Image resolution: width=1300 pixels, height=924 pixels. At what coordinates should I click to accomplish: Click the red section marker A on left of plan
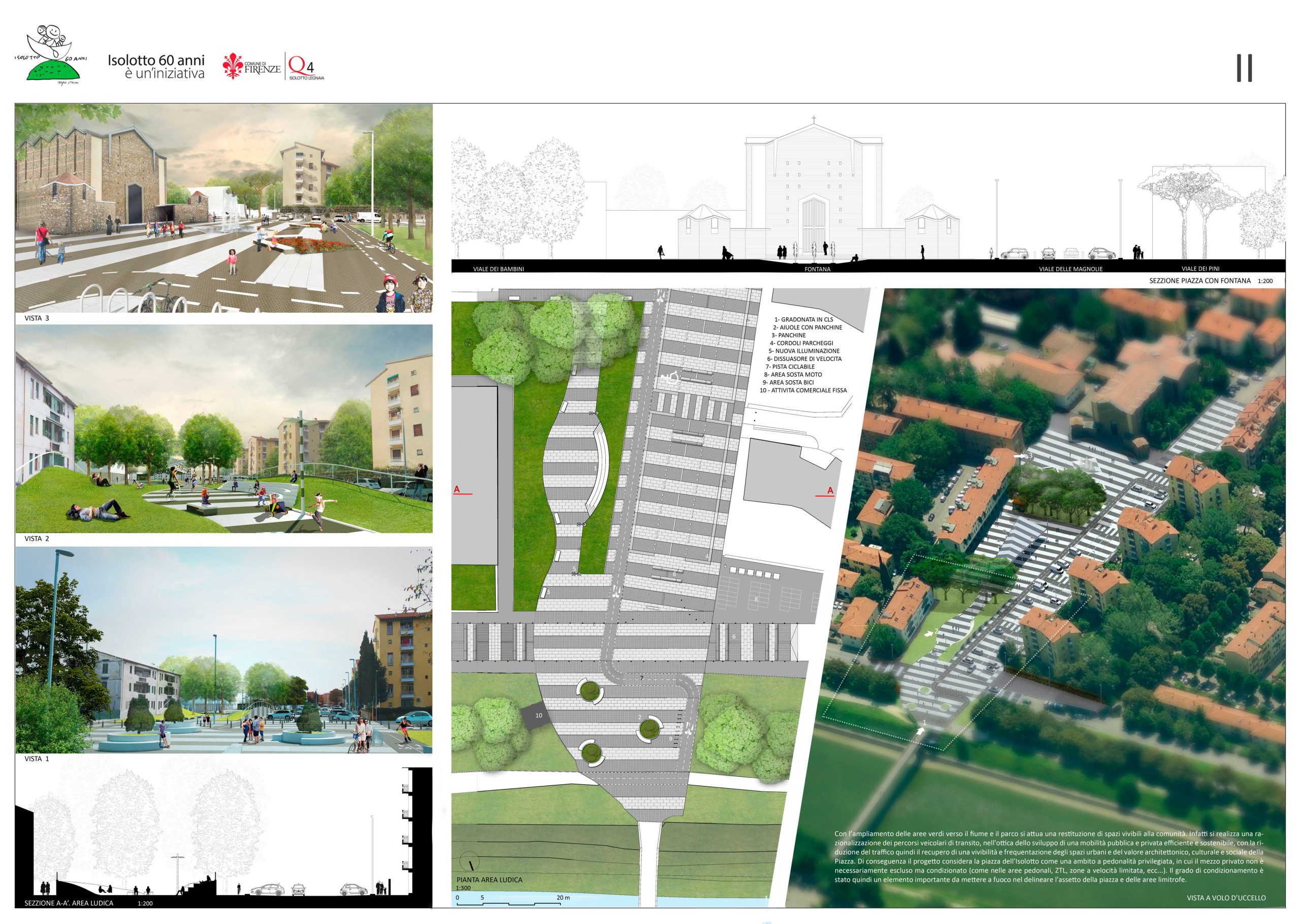coord(463,491)
